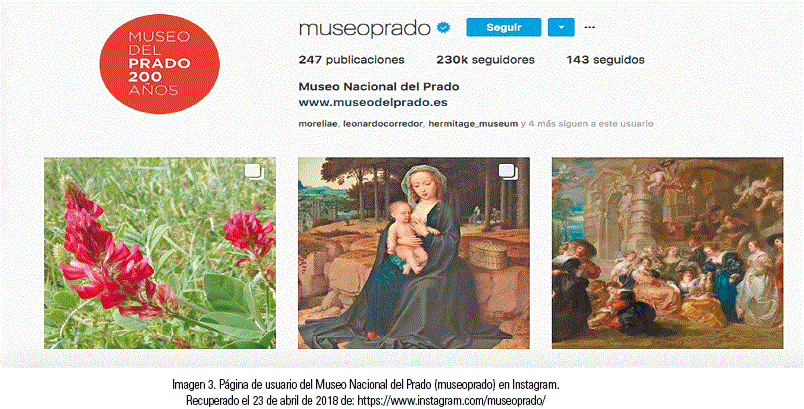Click the Museo Nacional del Prado name
804x409 pixels.
[x=379, y=87]
